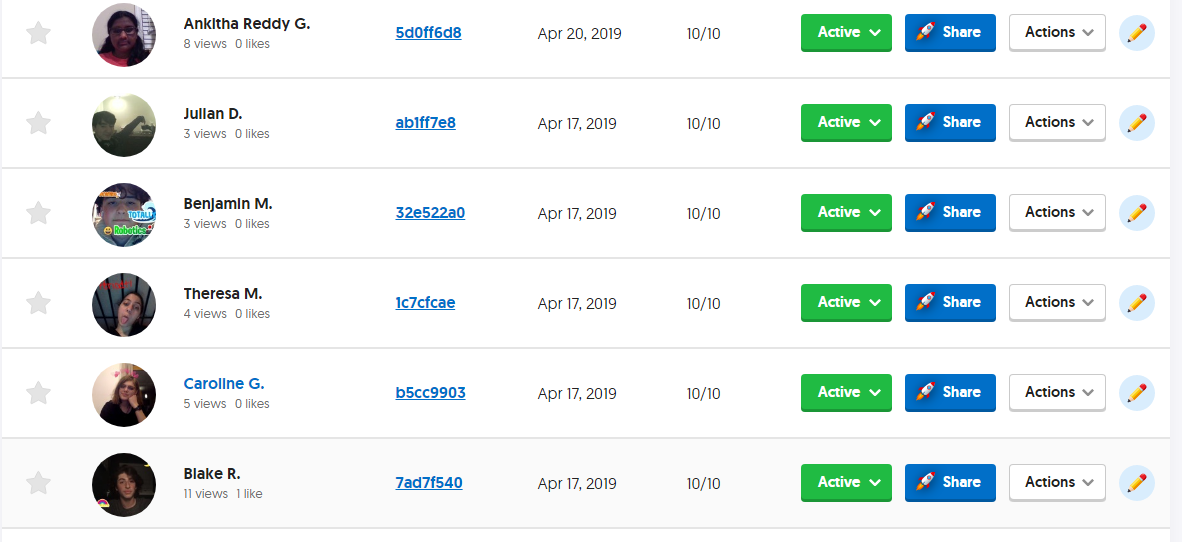Viewport: 1182px width, 542px height.
Task: Open the Actions dropdown for Blake R.
Action: 1057,482
